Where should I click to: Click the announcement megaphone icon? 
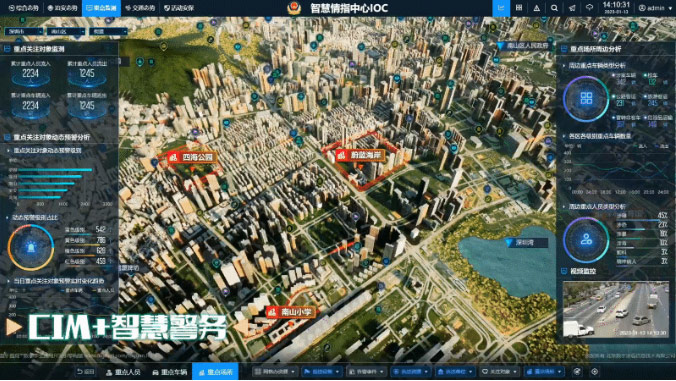[x=572, y=8]
